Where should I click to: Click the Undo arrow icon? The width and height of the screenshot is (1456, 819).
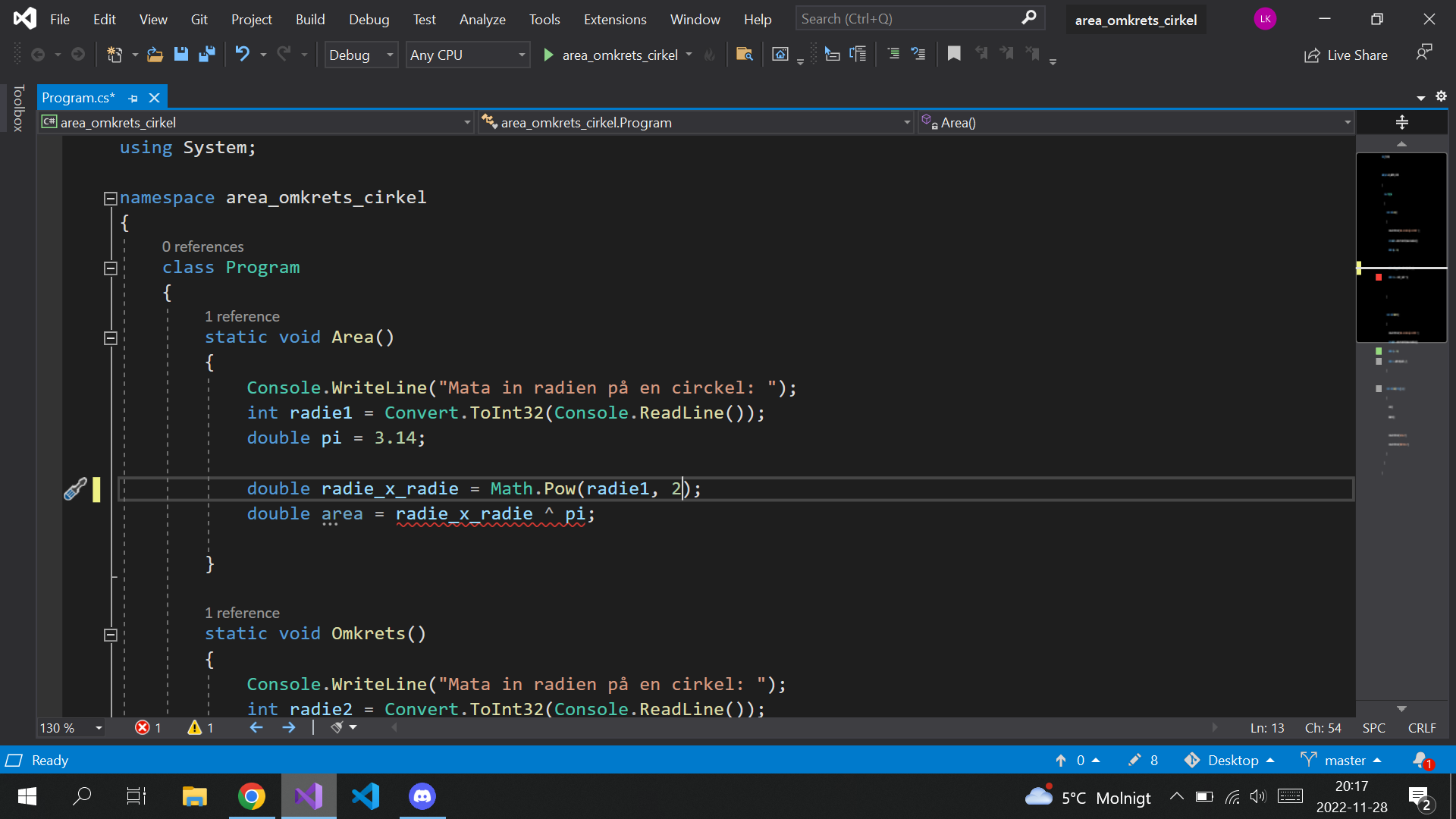coord(242,54)
